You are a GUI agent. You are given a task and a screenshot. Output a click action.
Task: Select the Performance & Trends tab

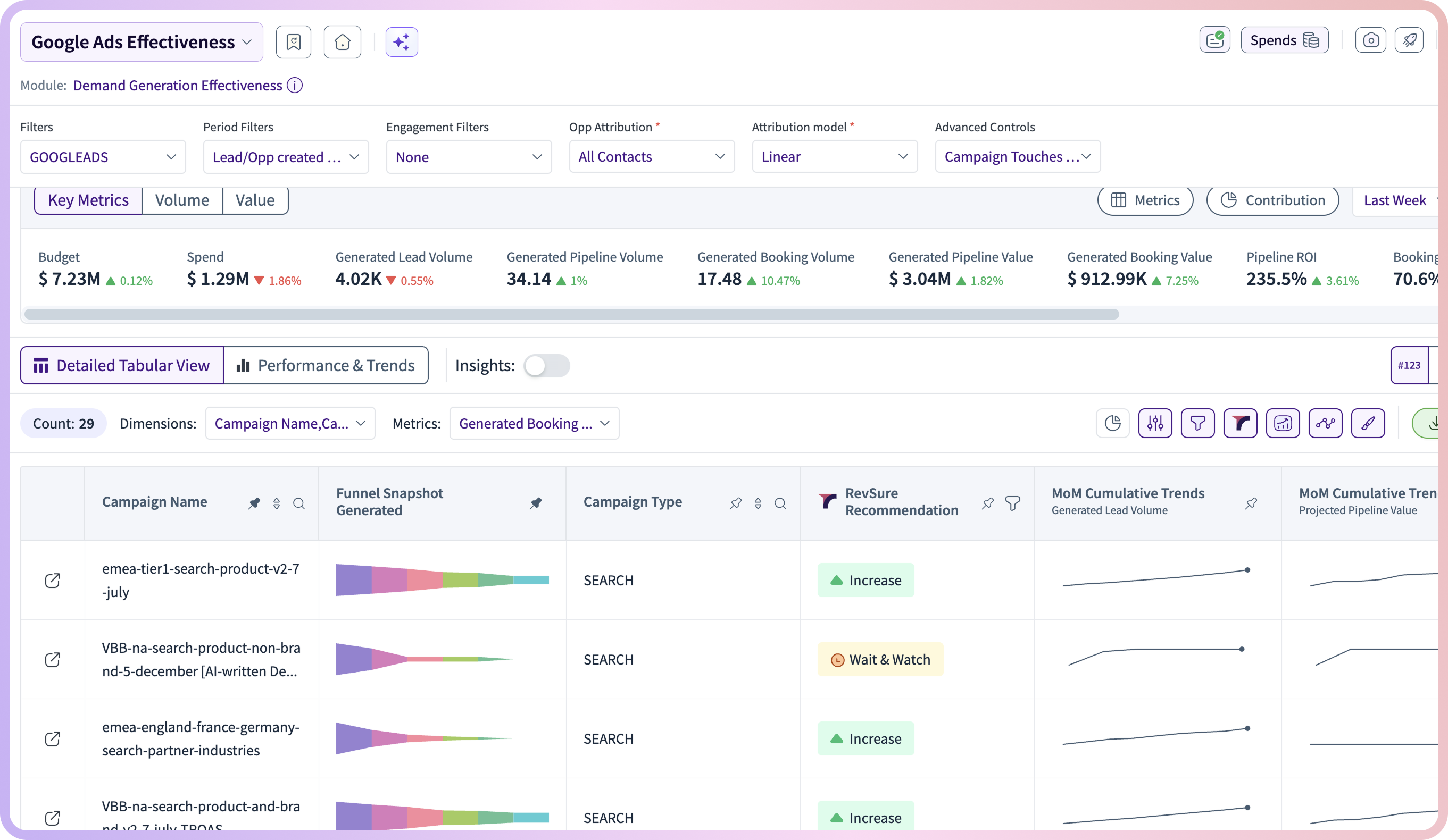coord(326,365)
